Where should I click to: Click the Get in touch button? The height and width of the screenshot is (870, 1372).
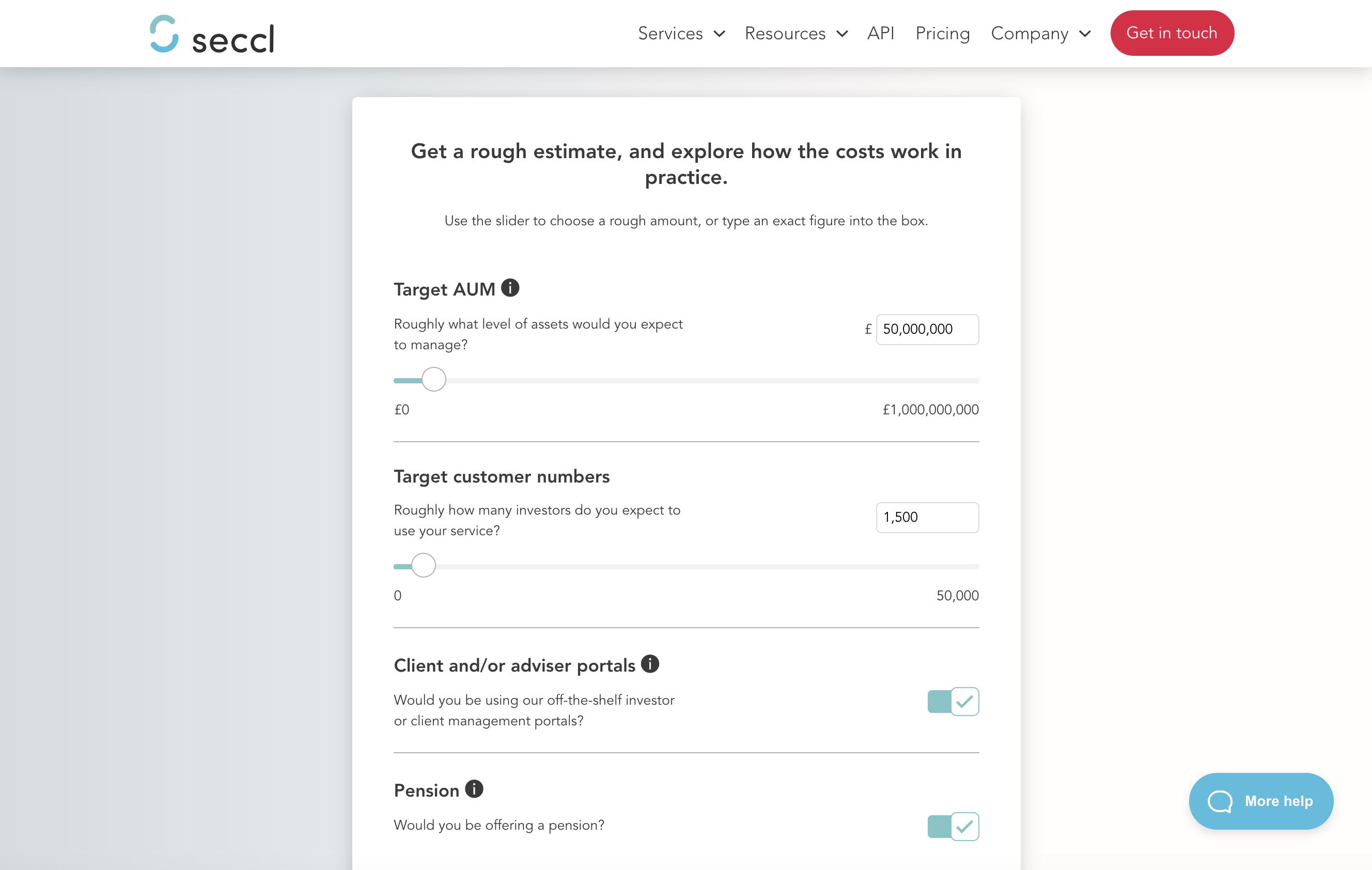[x=1172, y=33]
